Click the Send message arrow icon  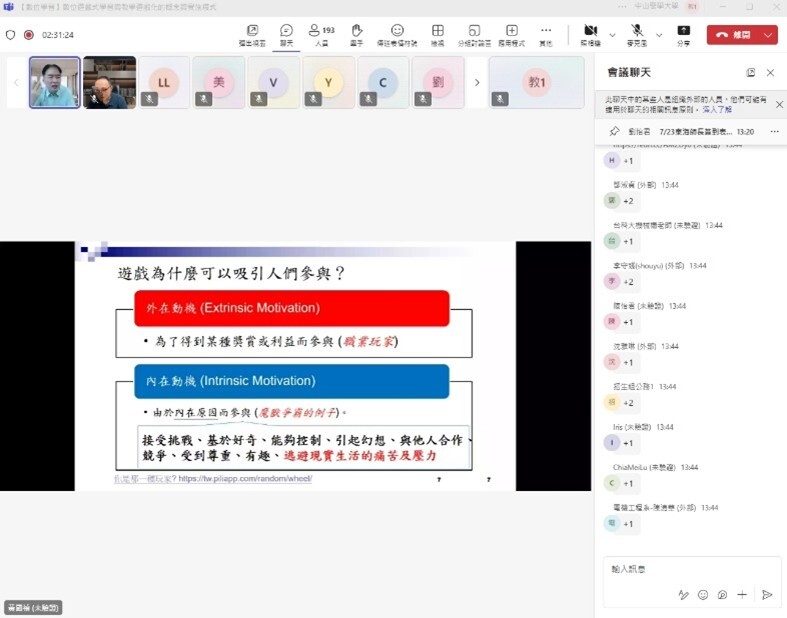(x=767, y=594)
